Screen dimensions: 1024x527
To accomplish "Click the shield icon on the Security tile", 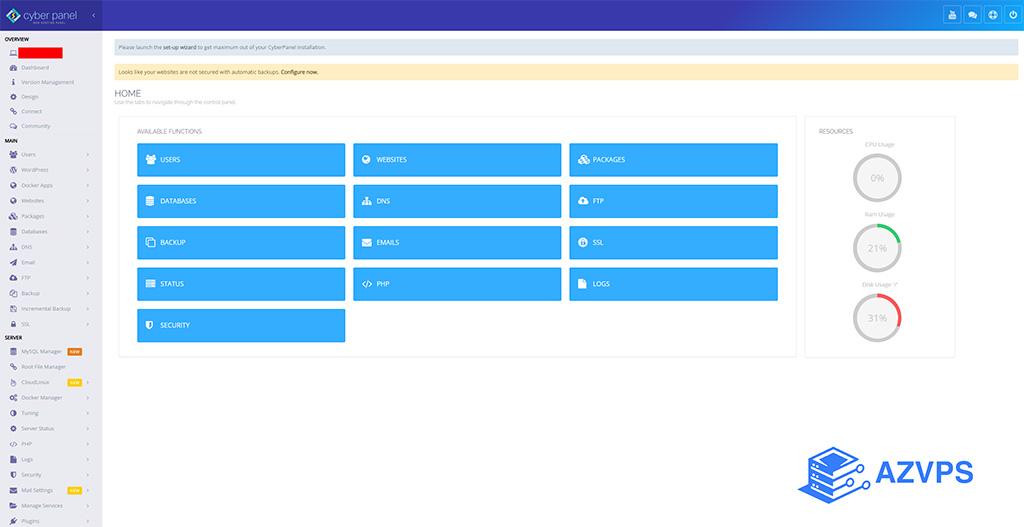I will [x=151, y=325].
